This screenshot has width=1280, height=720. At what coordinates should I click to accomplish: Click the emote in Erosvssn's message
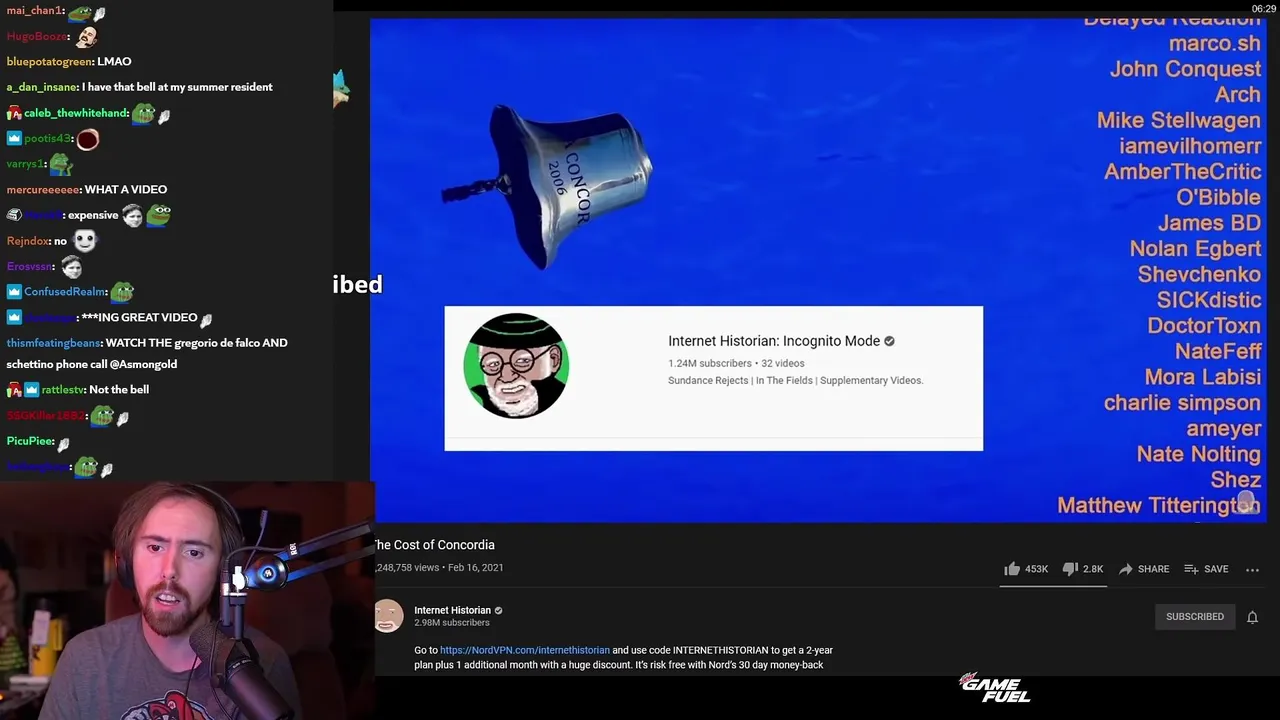coord(71,267)
